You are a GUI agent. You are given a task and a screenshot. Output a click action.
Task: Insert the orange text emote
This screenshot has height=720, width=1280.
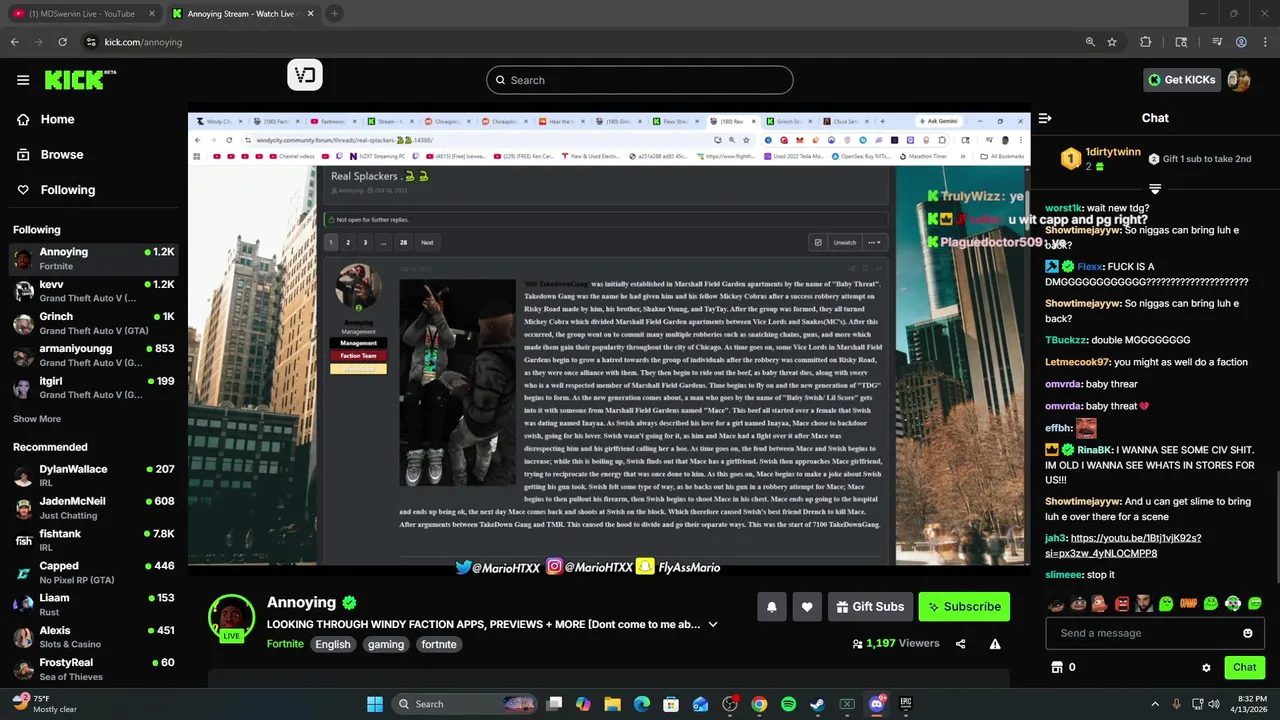point(1188,603)
